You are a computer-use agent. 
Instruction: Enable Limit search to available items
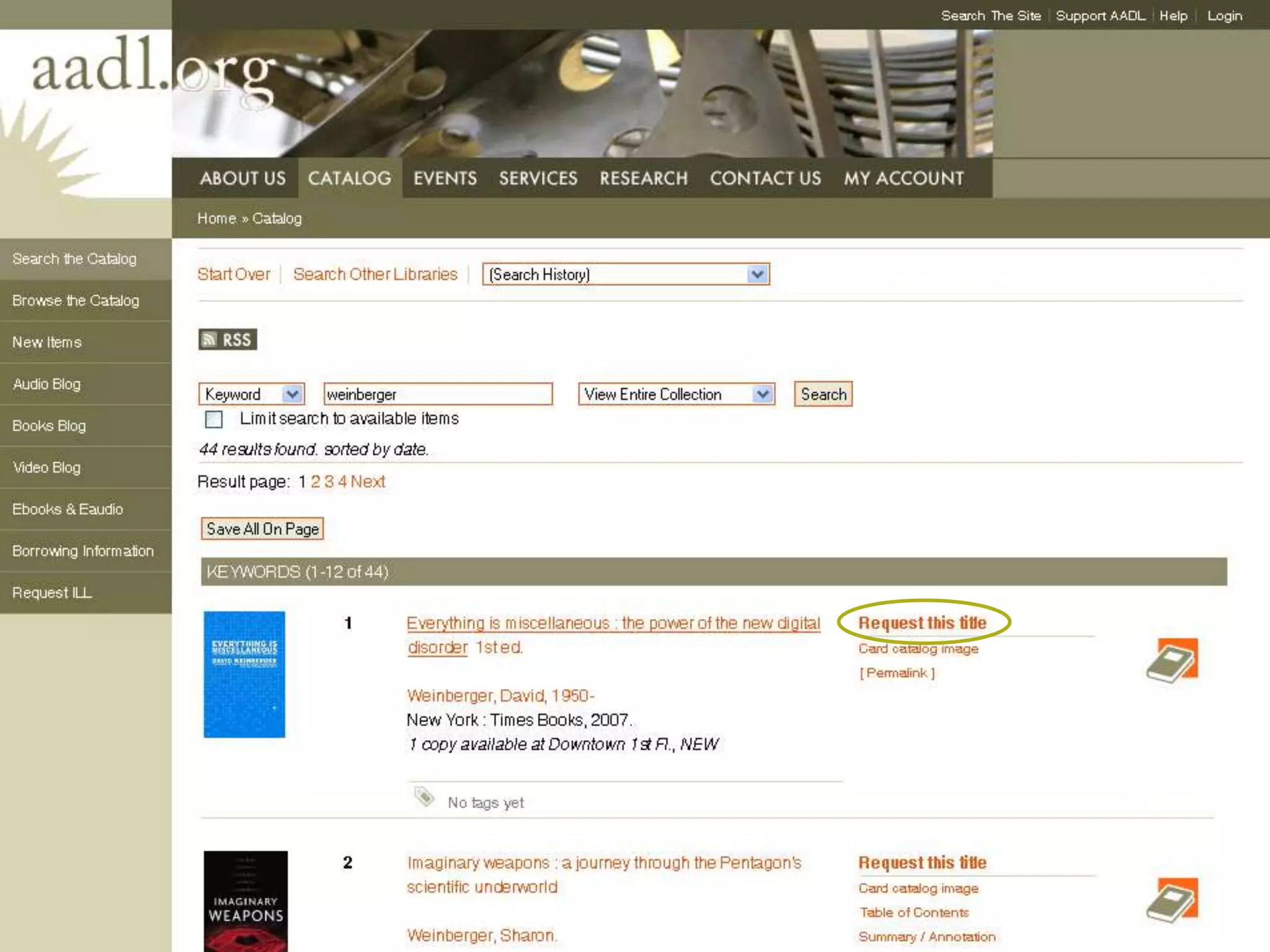pos(214,420)
